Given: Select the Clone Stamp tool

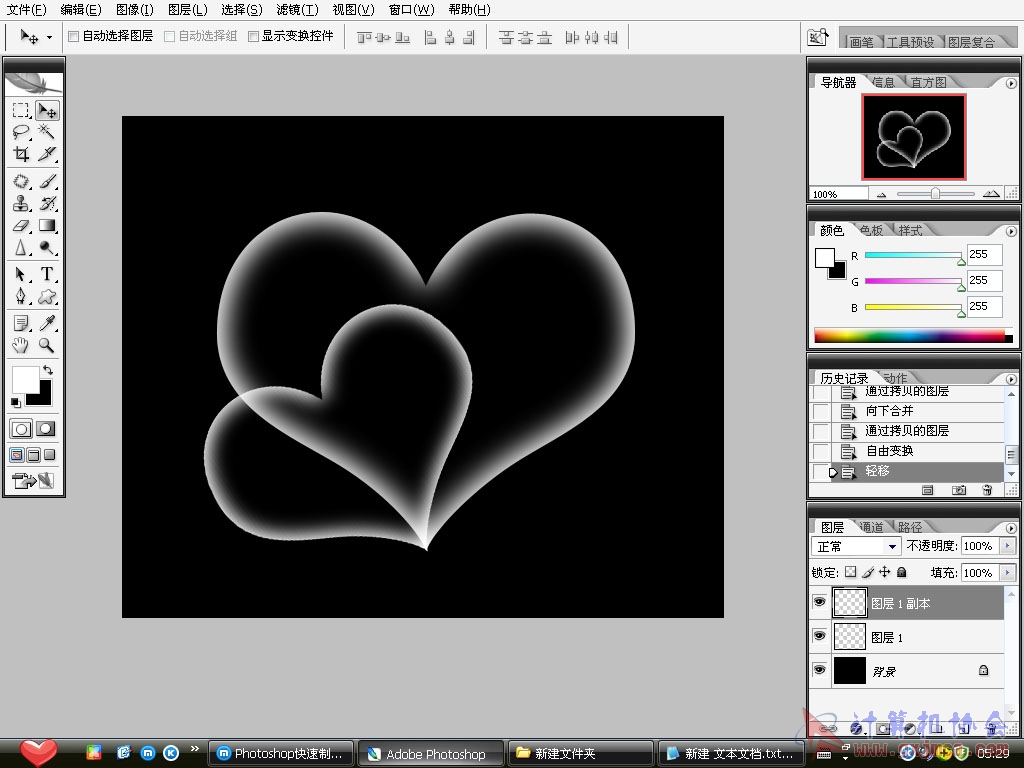Looking at the screenshot, I should tap(21, 203).
